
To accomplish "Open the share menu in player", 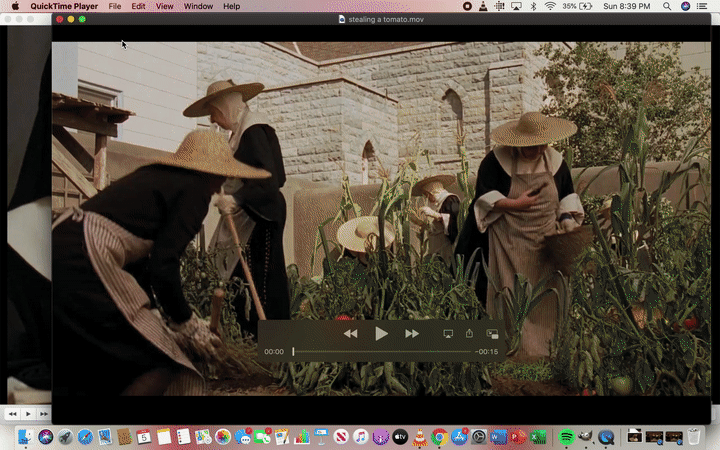I will 470,334.
